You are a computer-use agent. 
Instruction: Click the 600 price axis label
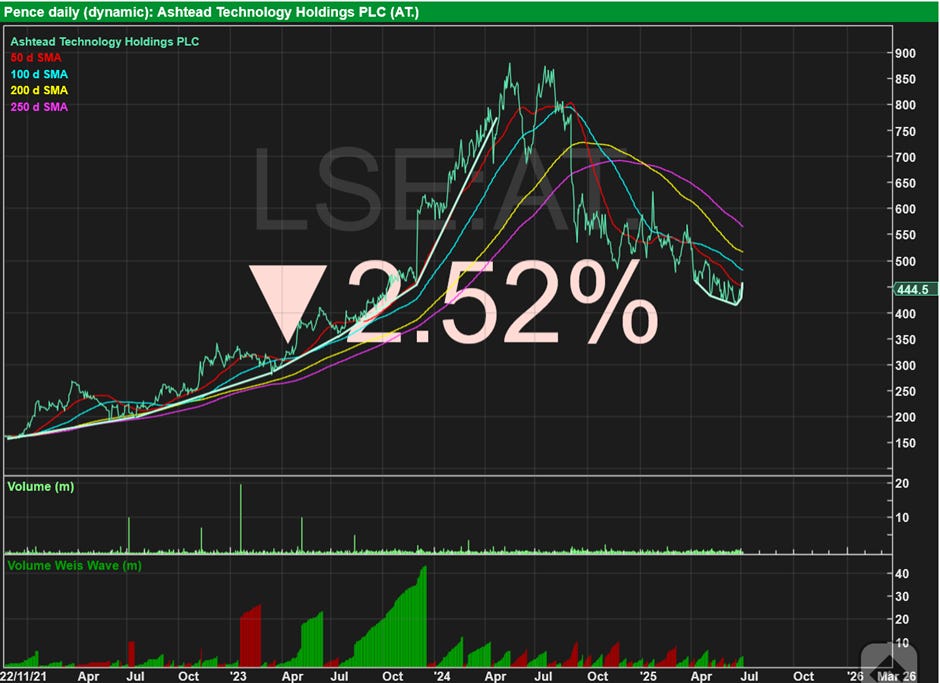[x=905, y=209]
